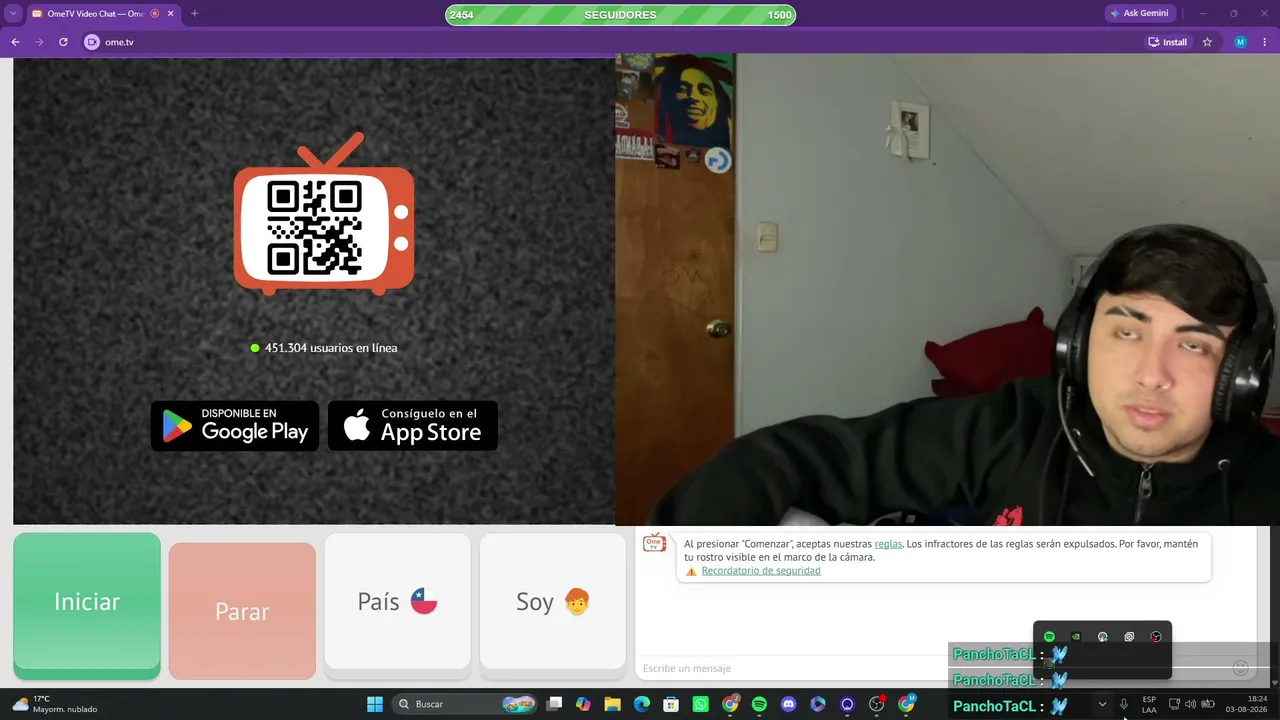Start a chat with the Iniciar button

pyautogui.click(x=87, y=605)
